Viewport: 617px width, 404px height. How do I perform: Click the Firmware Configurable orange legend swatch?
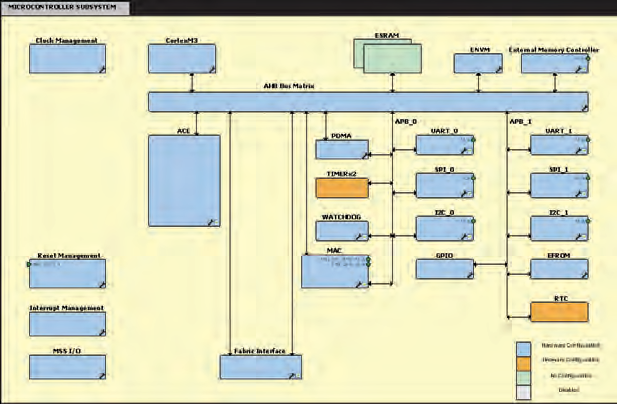click(x=523, y=360)
